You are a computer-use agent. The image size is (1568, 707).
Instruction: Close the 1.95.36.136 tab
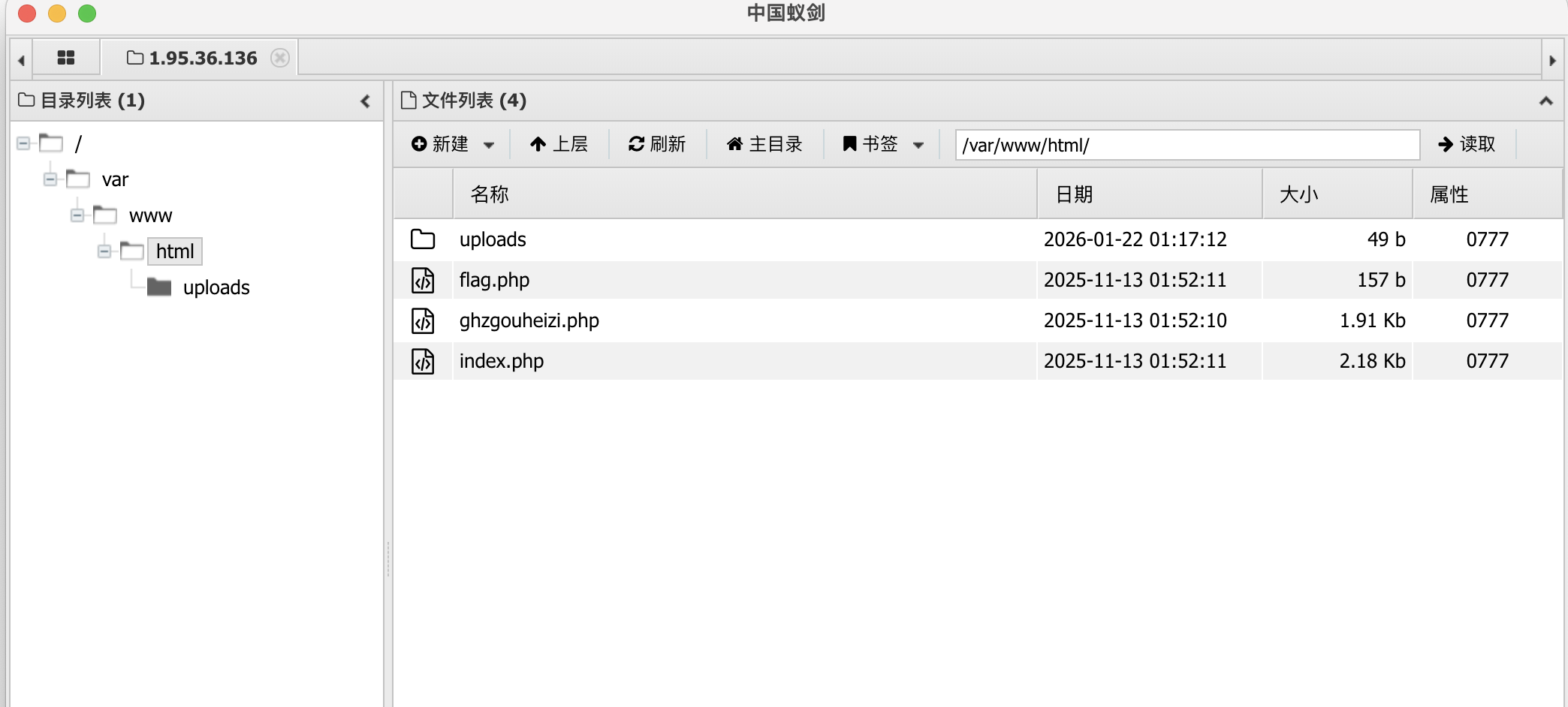click(280, 58)
